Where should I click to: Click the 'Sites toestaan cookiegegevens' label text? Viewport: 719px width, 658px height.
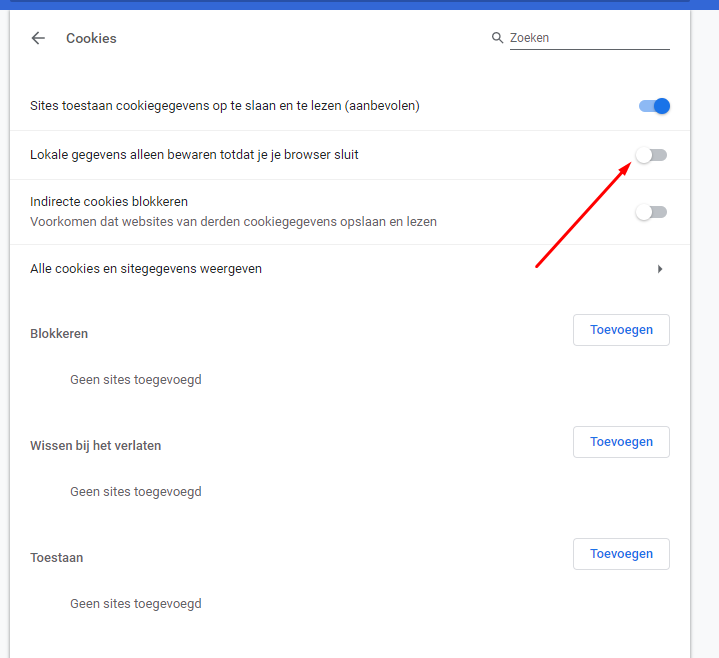point(224,106)
